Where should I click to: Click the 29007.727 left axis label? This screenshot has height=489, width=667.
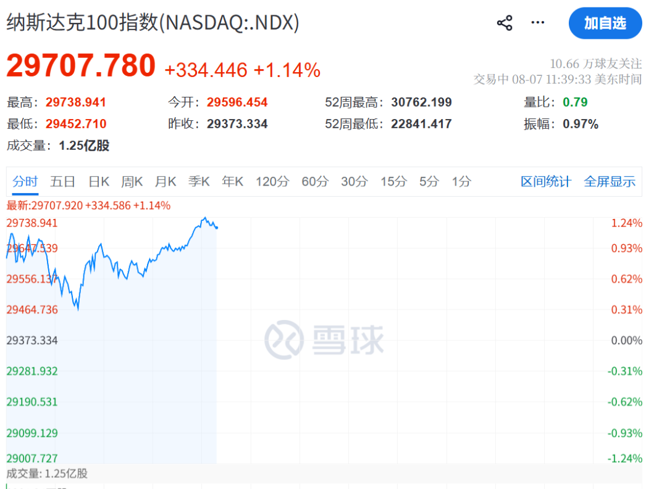pos(32,459)
